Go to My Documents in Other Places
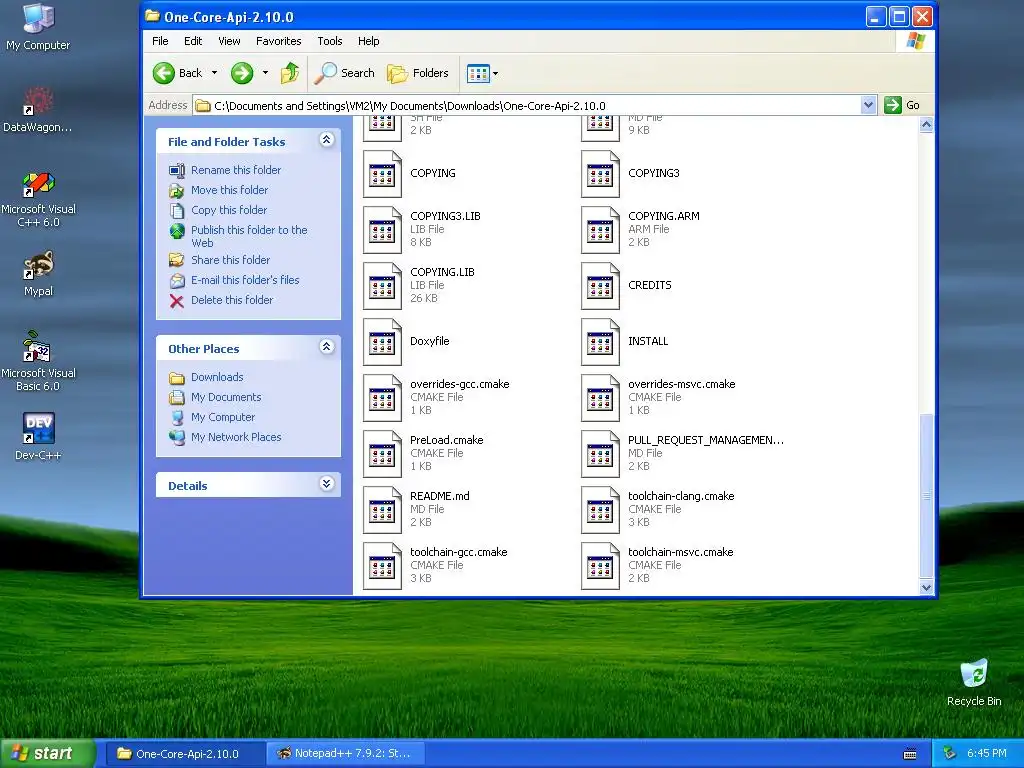1024x768 pixels. (x=226, y=397)
